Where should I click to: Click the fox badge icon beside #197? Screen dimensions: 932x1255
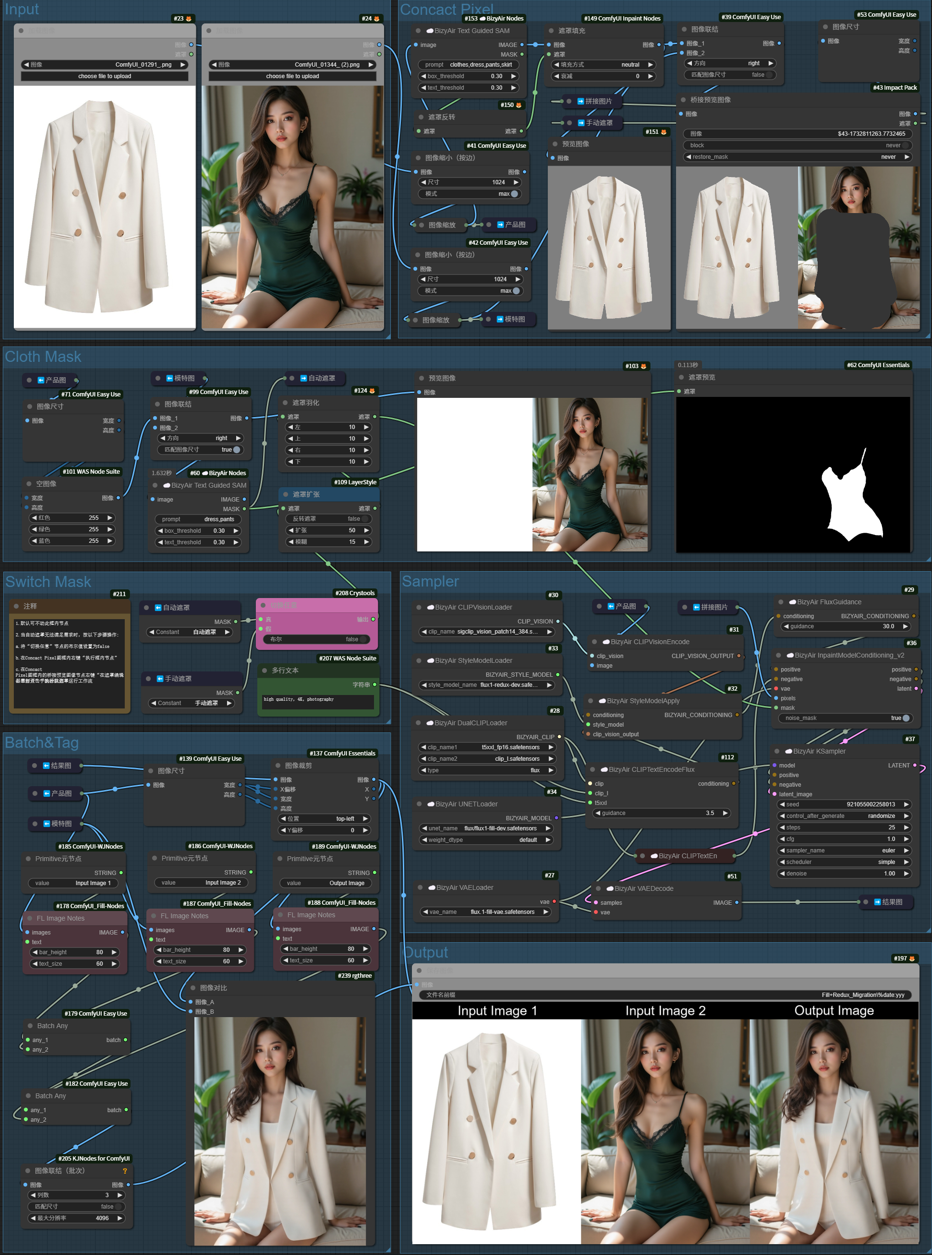click(x=912, y=958)
